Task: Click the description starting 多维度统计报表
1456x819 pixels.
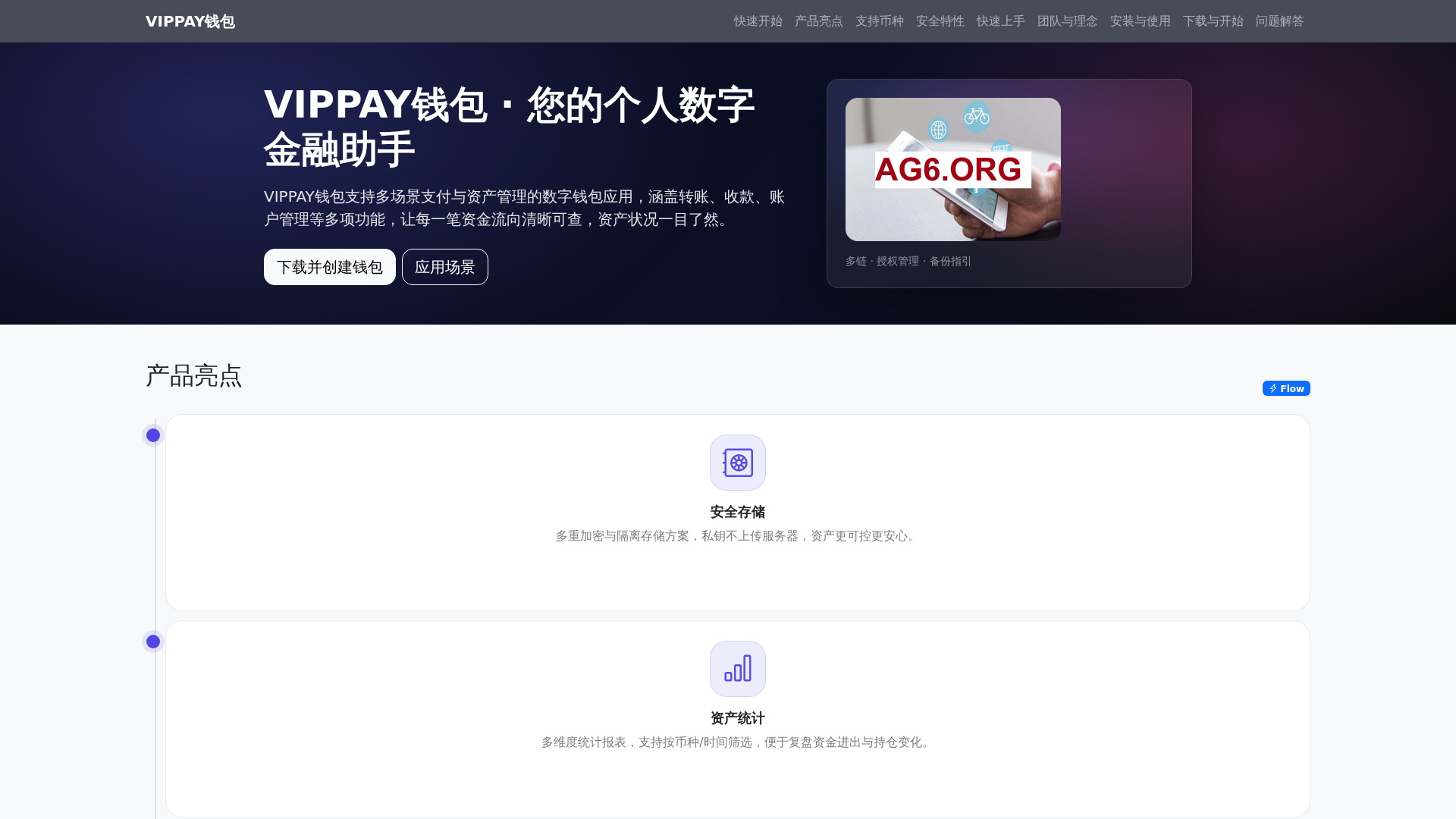Action: [738, 742]
